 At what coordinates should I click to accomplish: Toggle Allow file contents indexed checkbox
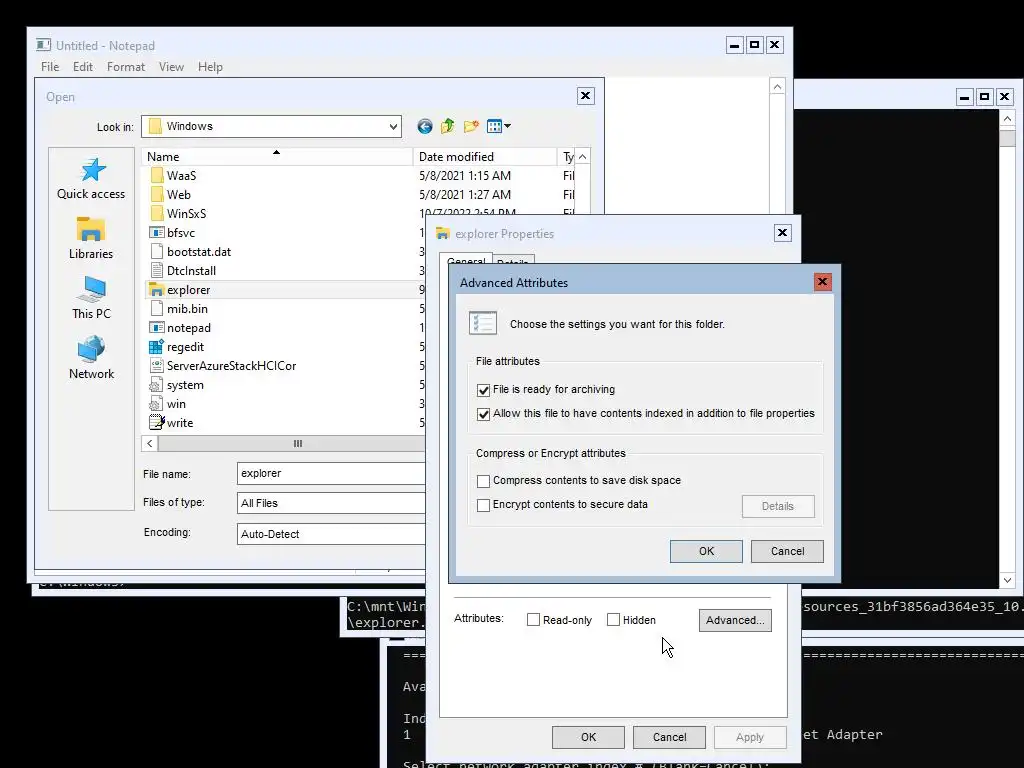click(x=483, y=414)
